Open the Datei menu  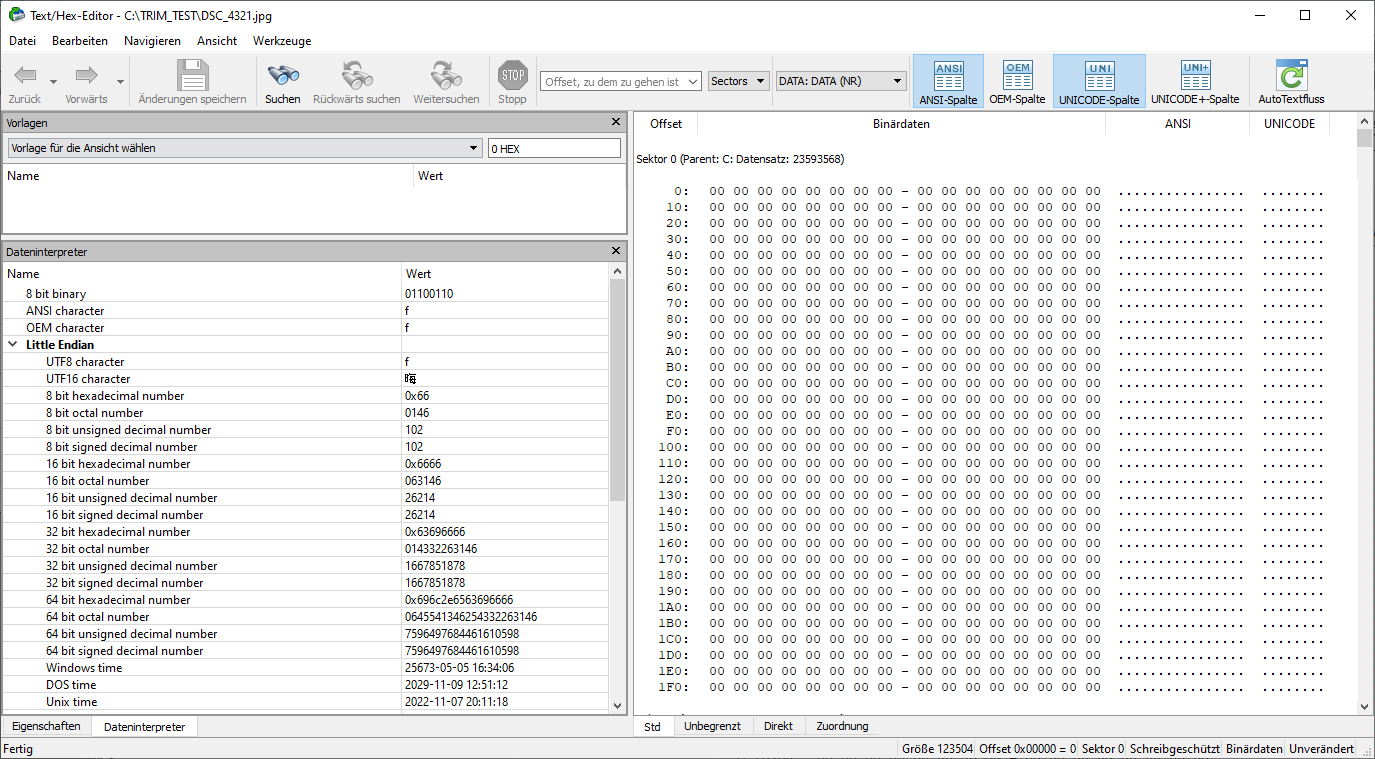pos(22,41)
